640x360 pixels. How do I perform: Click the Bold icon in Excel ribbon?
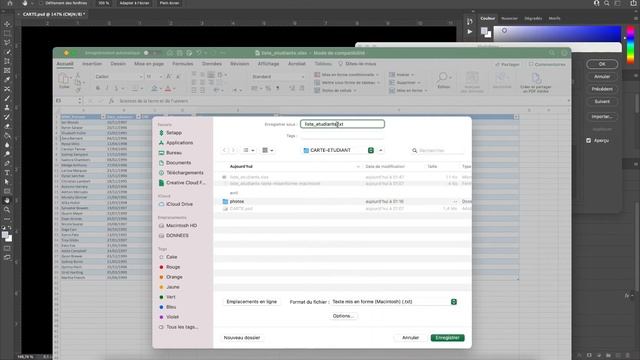(98, 89)
